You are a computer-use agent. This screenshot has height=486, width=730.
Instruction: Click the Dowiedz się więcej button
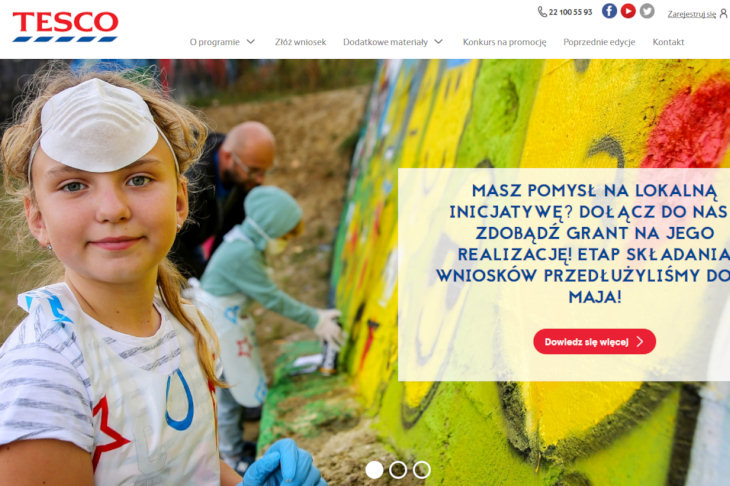tap(595, 342)
